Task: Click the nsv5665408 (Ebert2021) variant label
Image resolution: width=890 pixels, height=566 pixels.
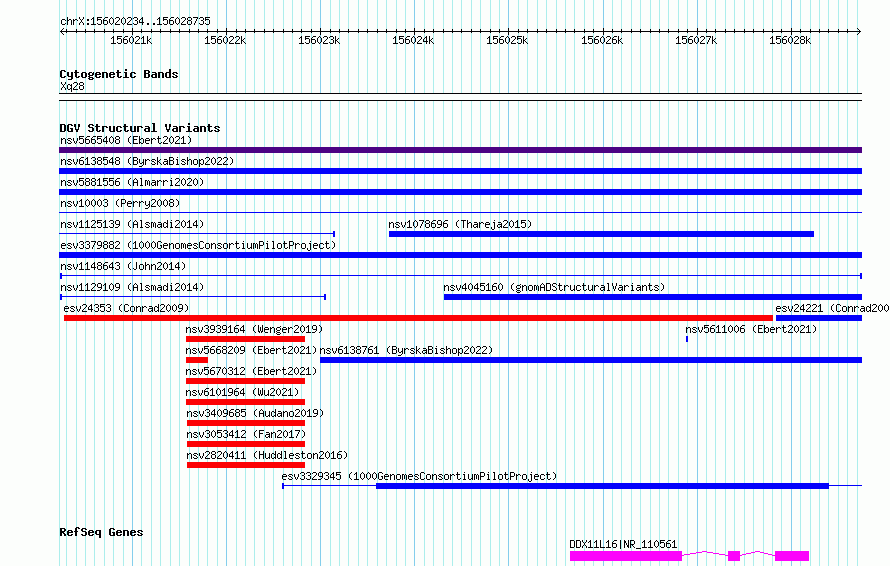Action: point(126,140)
